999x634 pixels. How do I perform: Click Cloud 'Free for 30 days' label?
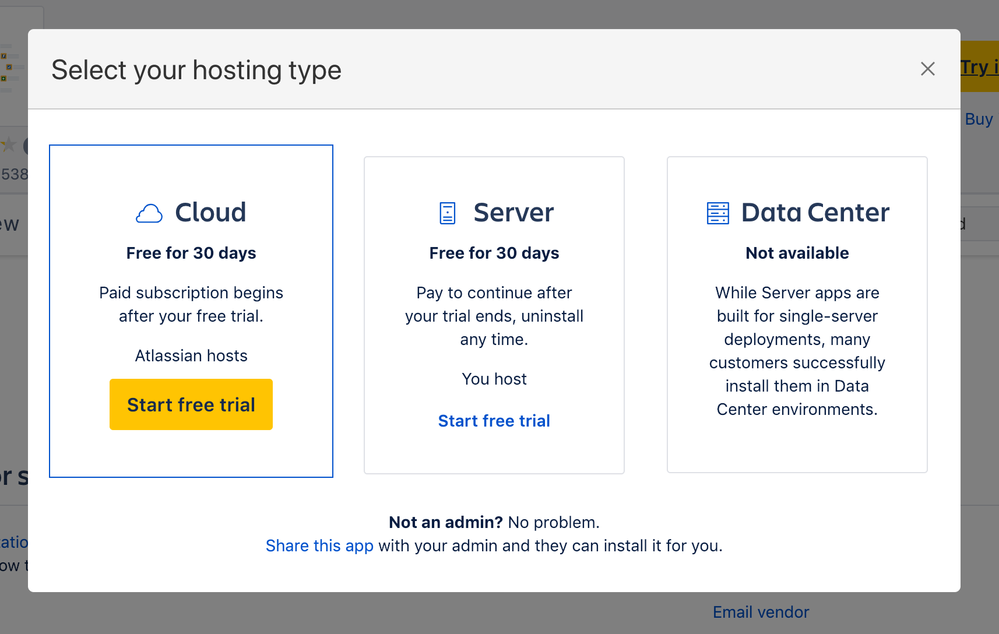191,253
